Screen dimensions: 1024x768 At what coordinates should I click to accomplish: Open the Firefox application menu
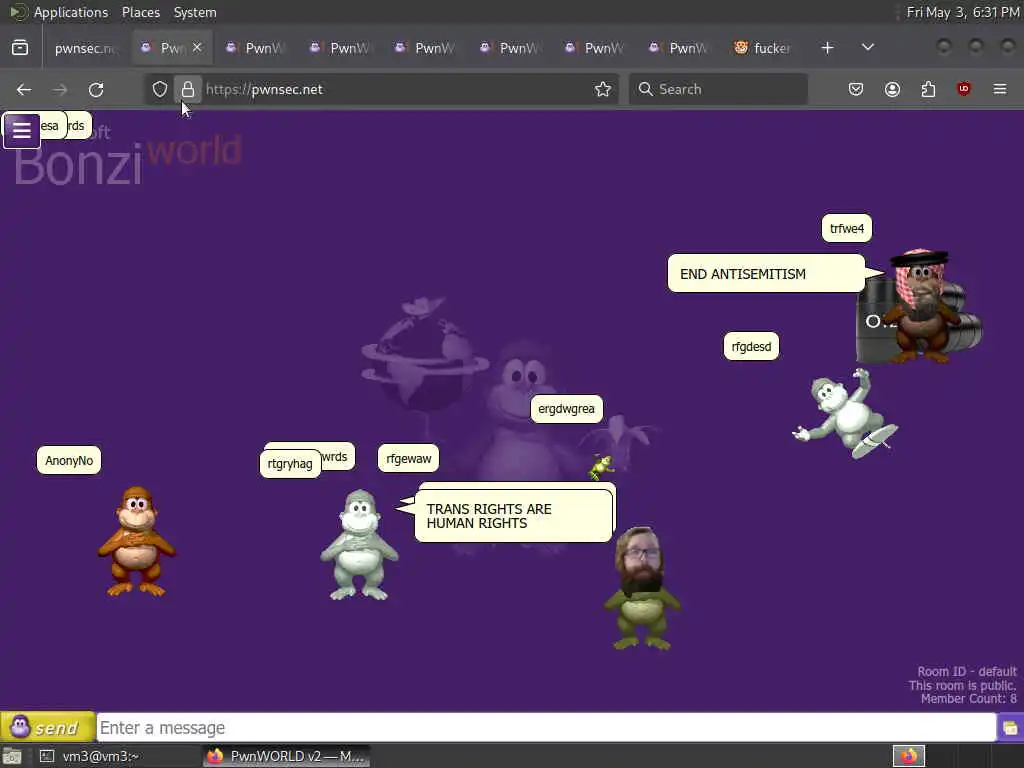(x=1000, y=89)
